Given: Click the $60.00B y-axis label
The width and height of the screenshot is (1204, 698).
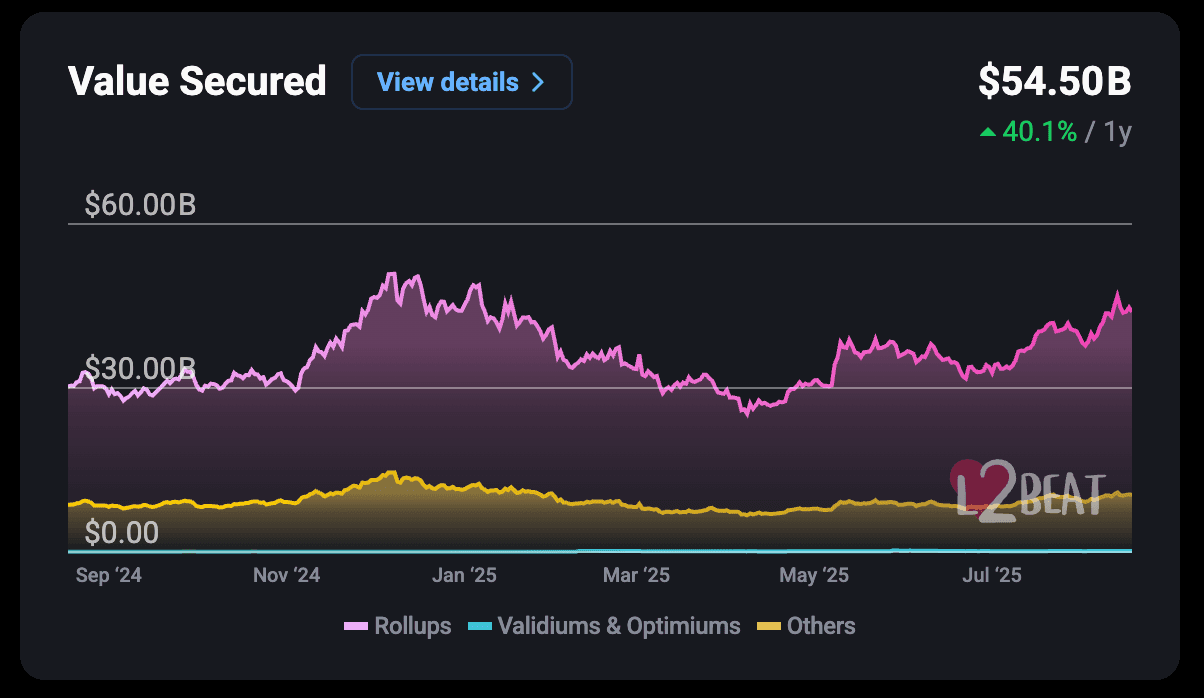Looking at the screenshot, I should pyautogui.click(x=140, y=206).
